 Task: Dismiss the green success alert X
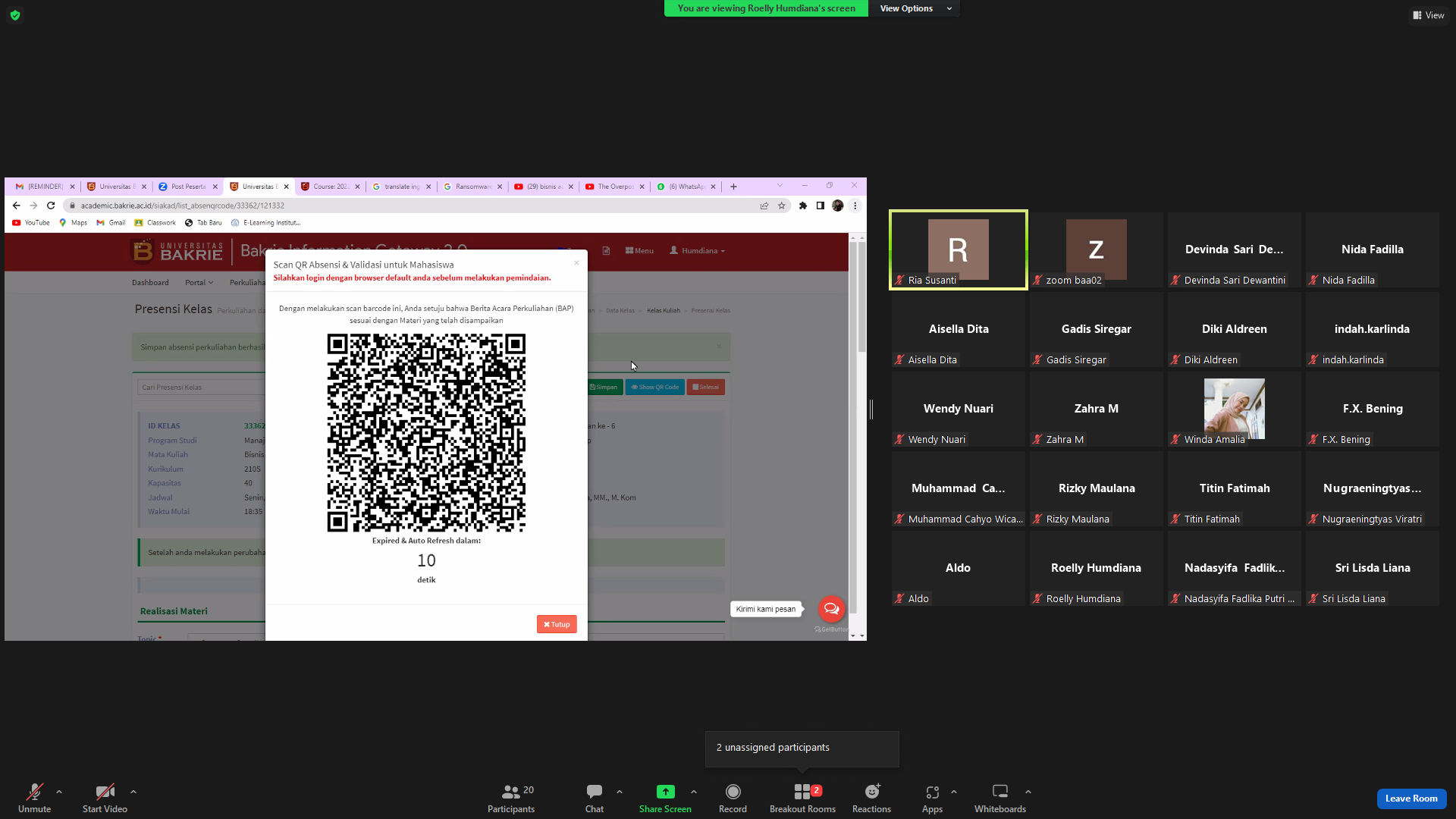pyautogui.click(x=719, y=347)
